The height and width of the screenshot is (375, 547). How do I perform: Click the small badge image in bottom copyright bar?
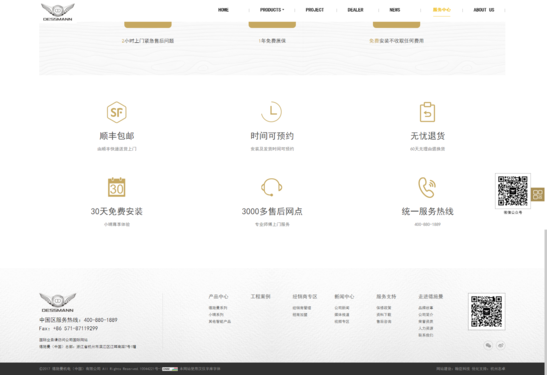click(x=170, y=369)
